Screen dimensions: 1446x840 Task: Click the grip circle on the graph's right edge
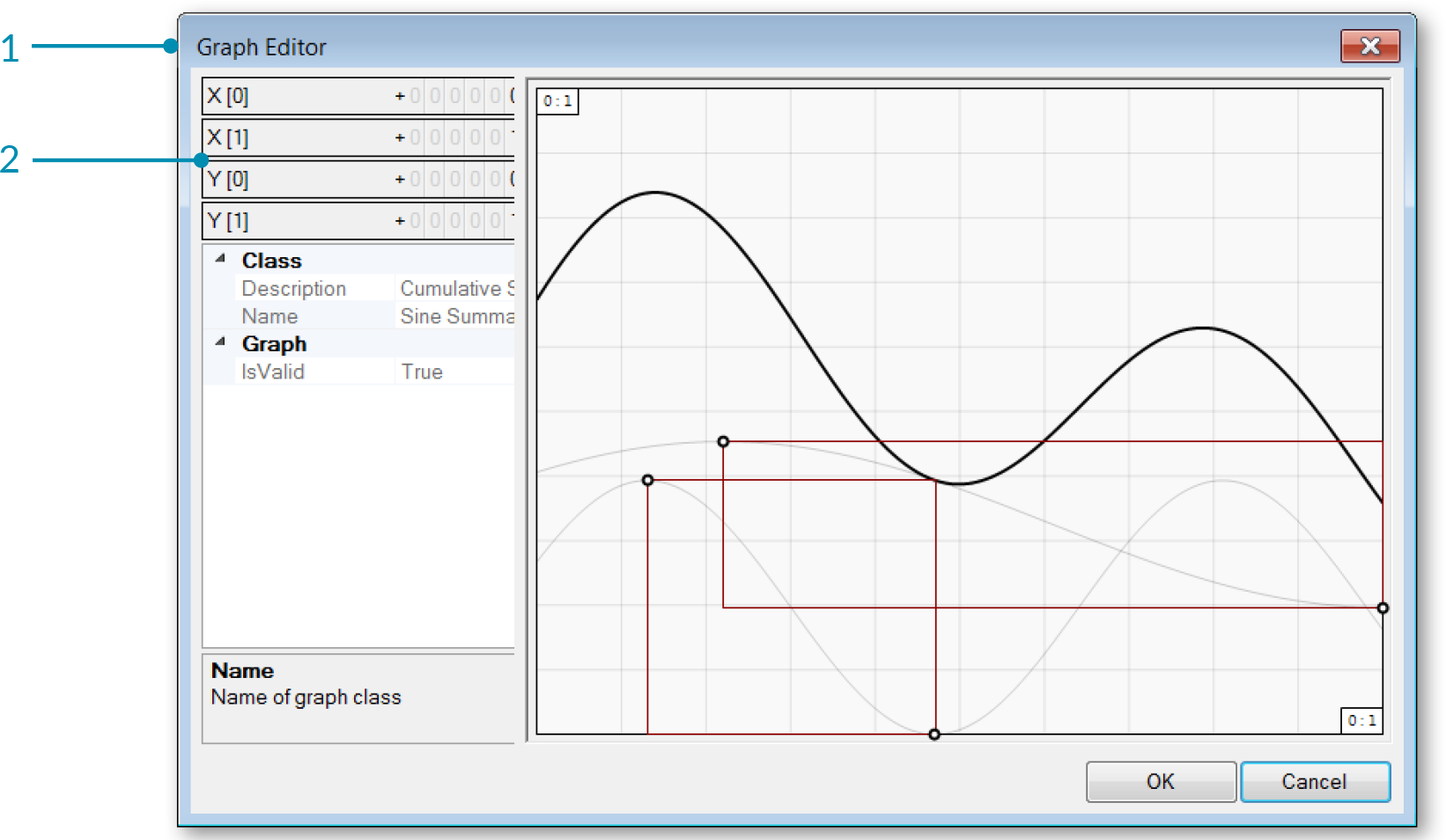[x=1383, y=608]
